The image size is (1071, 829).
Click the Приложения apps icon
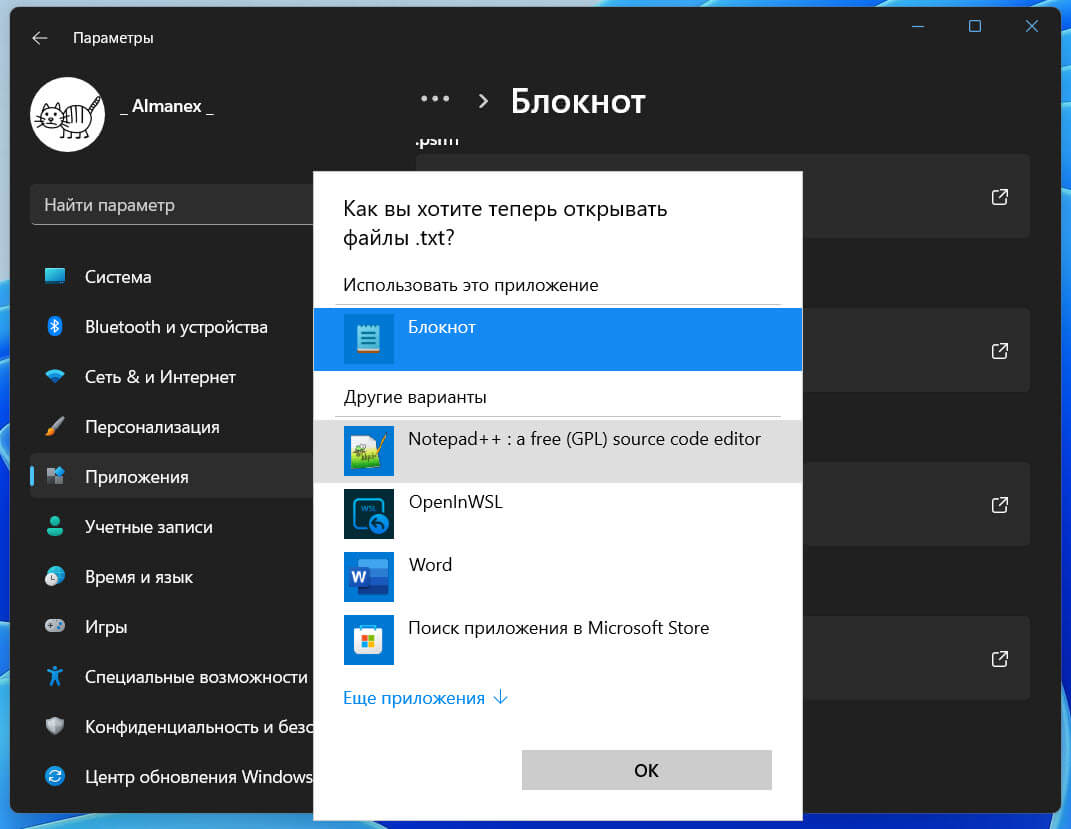coord(55,476)
